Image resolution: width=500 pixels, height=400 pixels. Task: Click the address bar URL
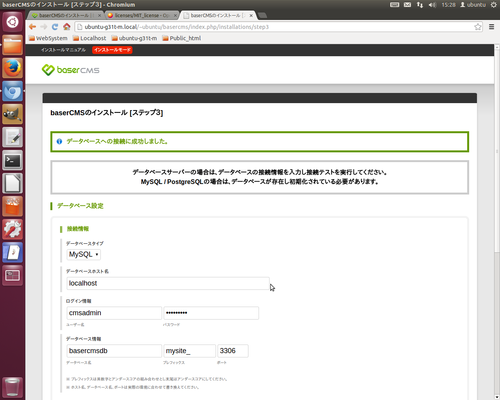(x=177, y=27)
